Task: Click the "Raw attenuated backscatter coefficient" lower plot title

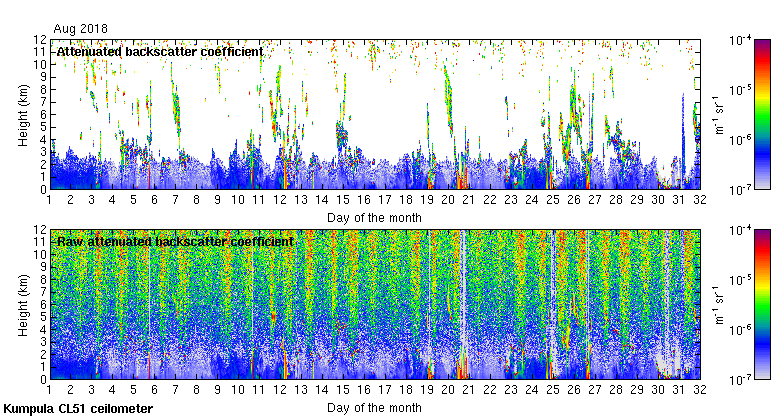Action: 175,242
